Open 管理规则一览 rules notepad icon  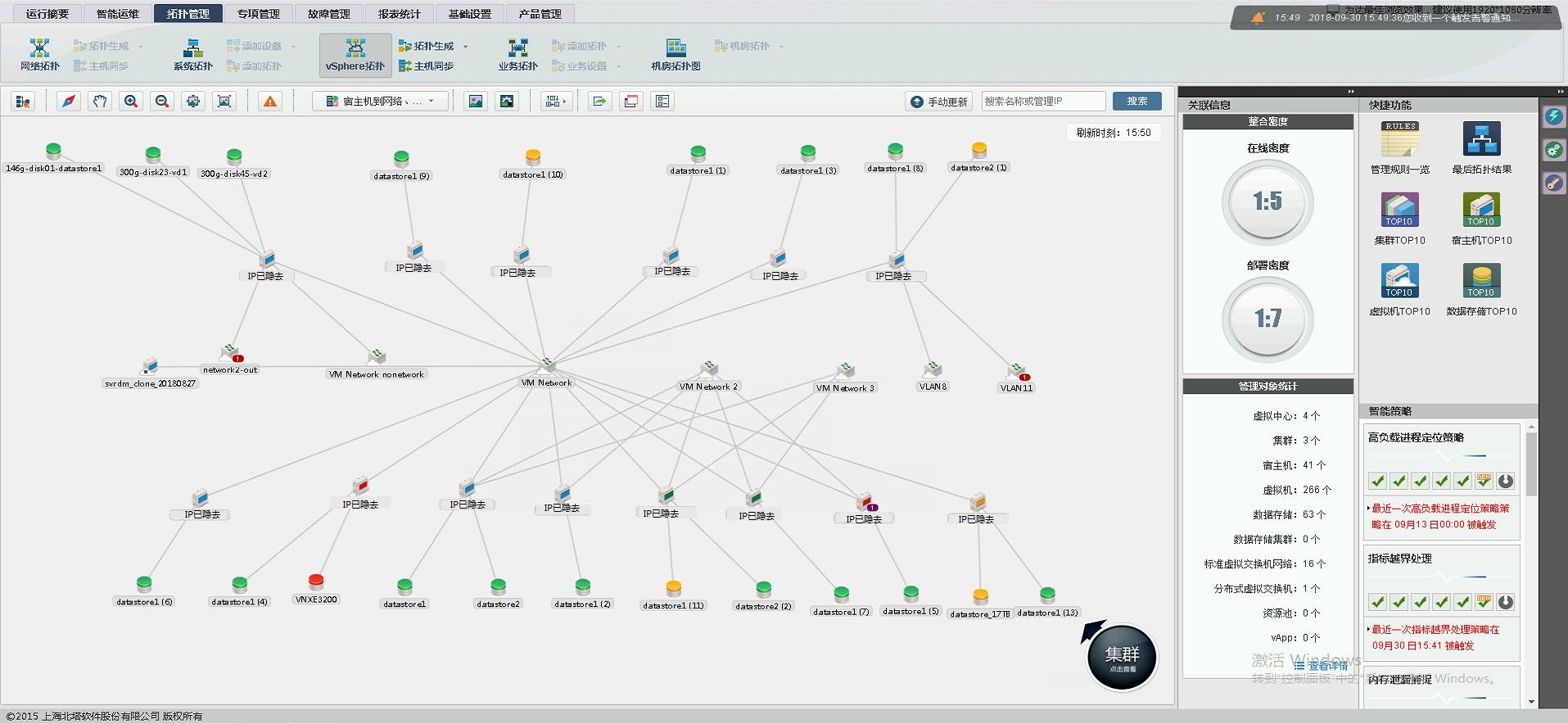1399,140
